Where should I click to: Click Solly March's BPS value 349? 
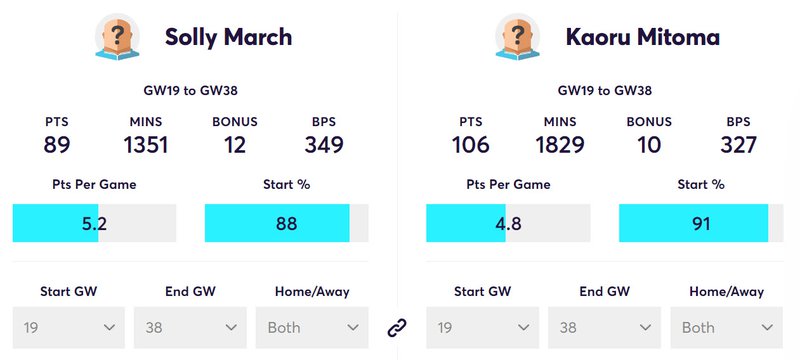324,145
